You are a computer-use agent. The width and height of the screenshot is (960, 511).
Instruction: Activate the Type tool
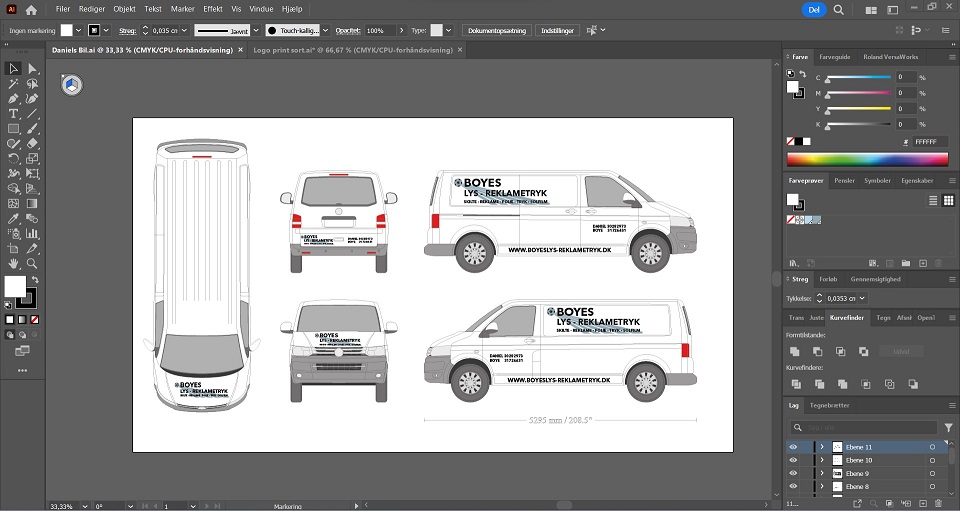[13, 114]
